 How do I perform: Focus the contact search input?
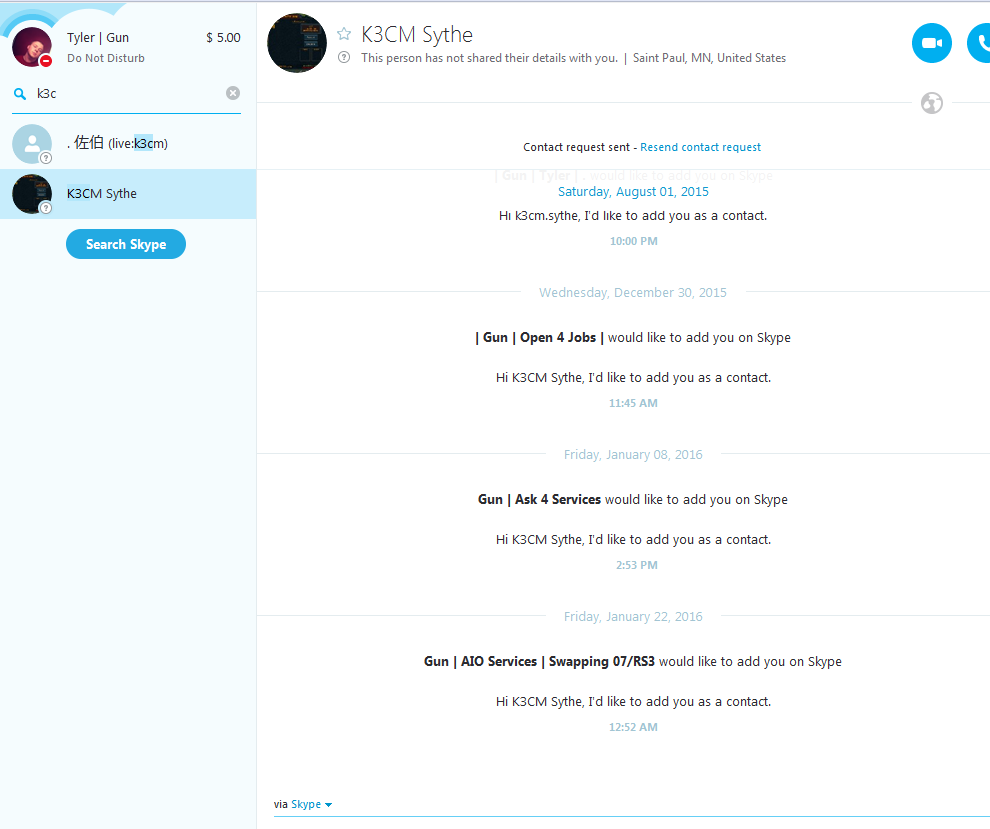tap(126, 93)
